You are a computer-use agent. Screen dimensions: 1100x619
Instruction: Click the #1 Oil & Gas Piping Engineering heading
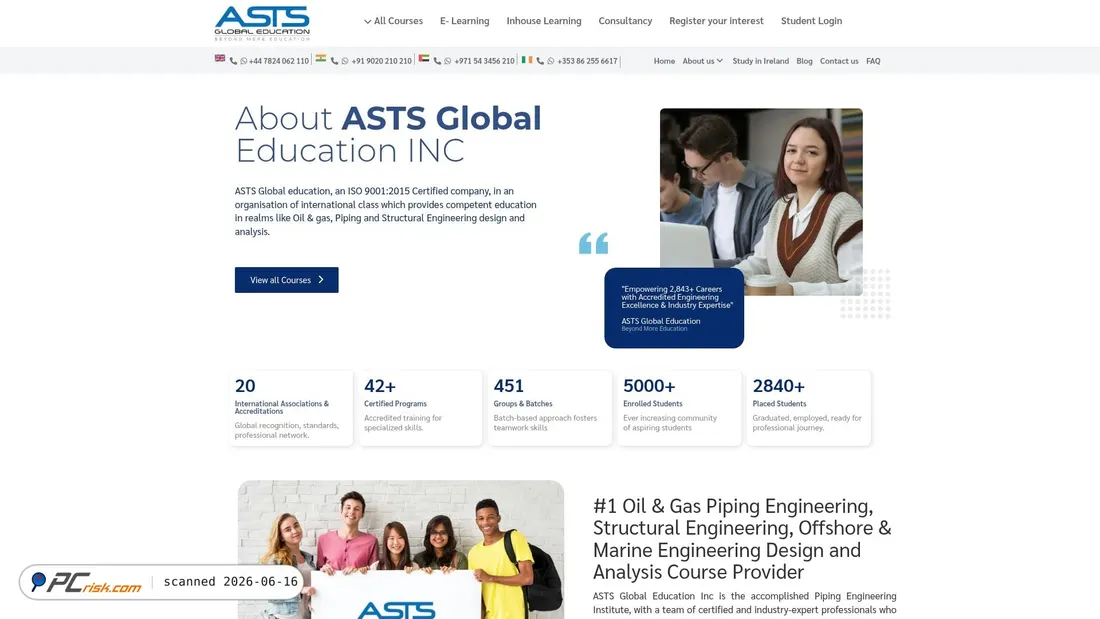click(x=743, y=538)
